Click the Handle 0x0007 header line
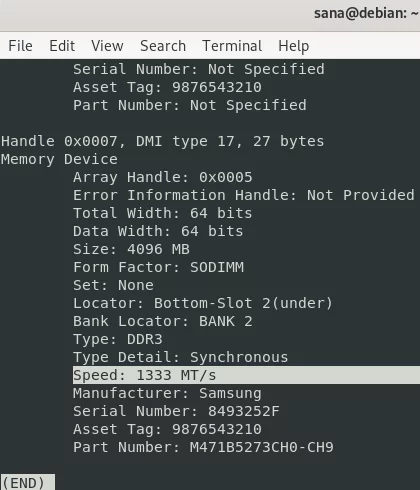 (163, 141)
